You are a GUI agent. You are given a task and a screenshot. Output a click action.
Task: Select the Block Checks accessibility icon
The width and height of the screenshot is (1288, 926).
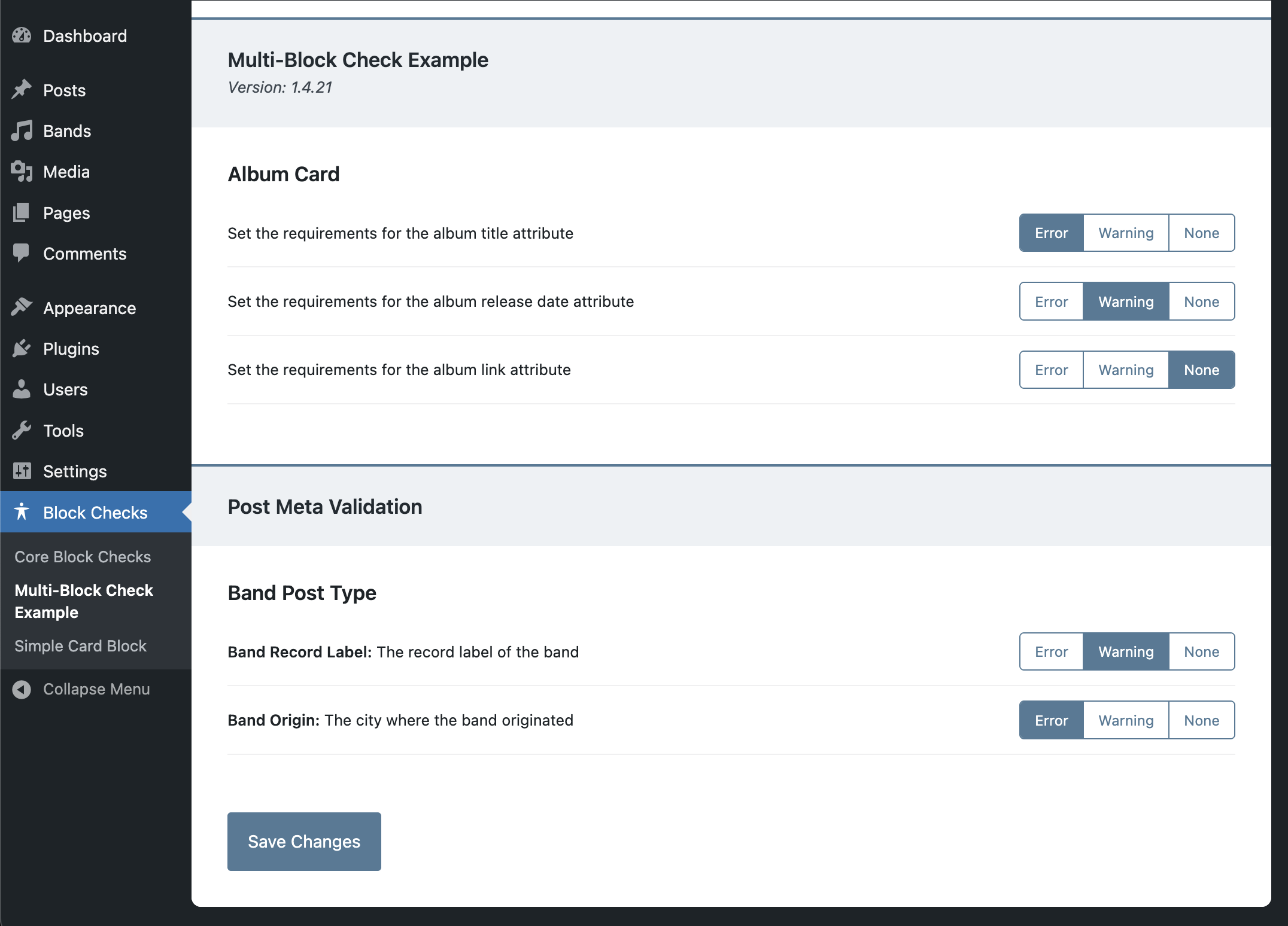pyautogui.click(x=22, y=512)
